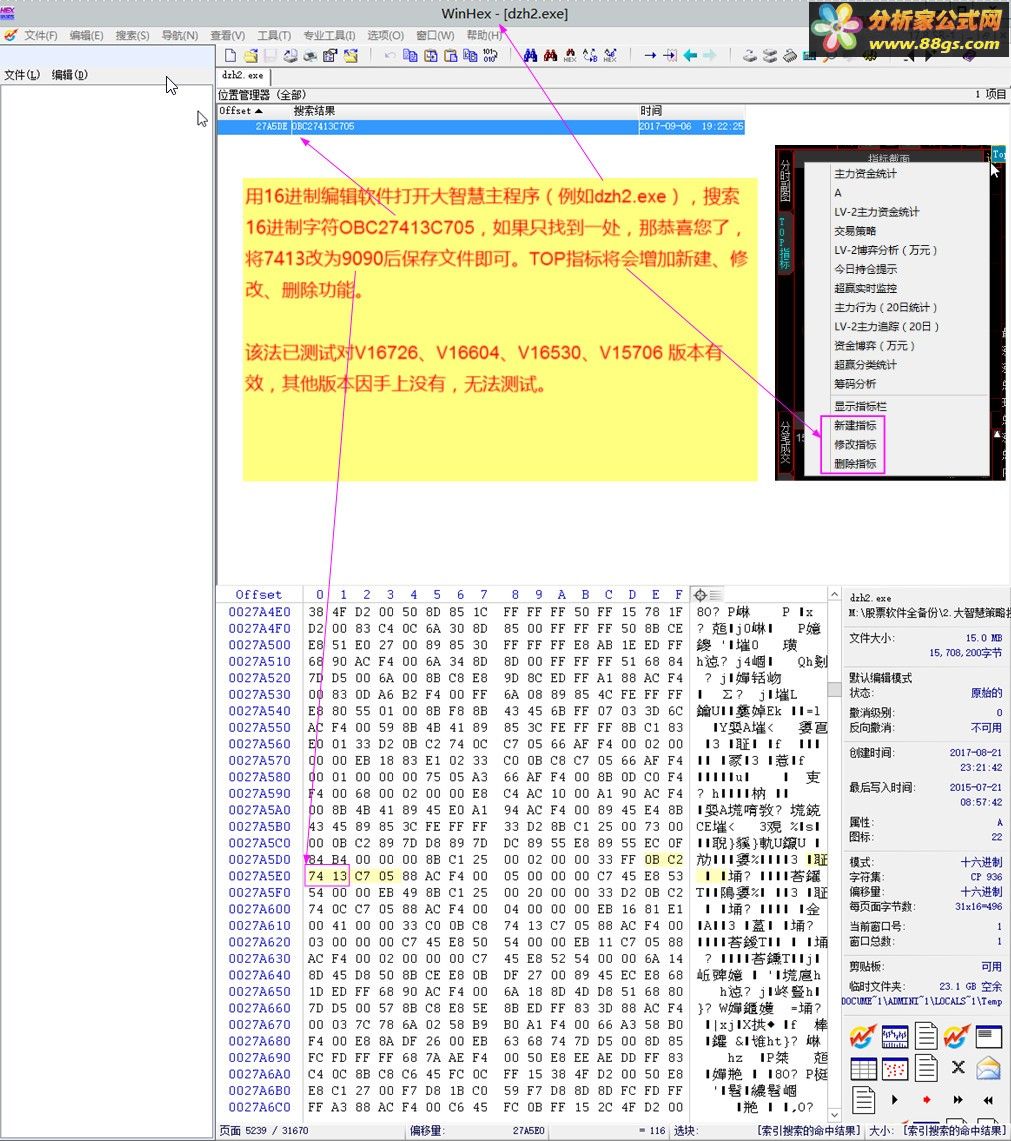This screenshot has height=1141, width=1011.
Task: Click the Copy block toolbar icon
Action: tap(410, 55)
